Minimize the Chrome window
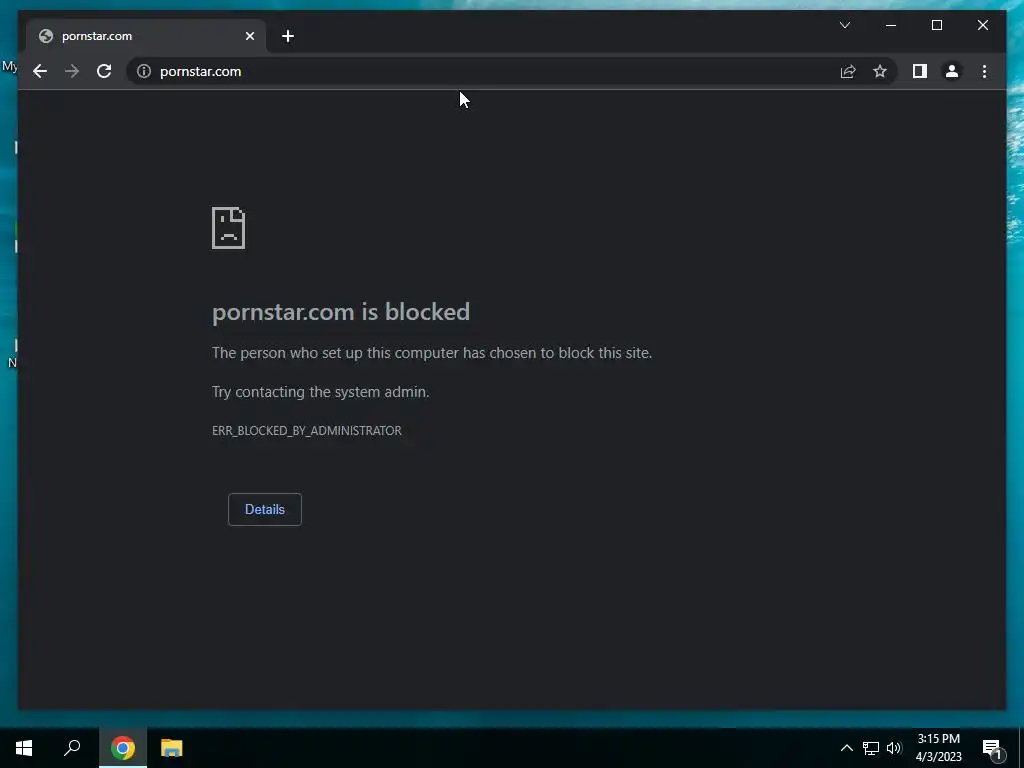The width and height of the screenshot is (1024, 768). pyautogui.click(x=891, y=25)
